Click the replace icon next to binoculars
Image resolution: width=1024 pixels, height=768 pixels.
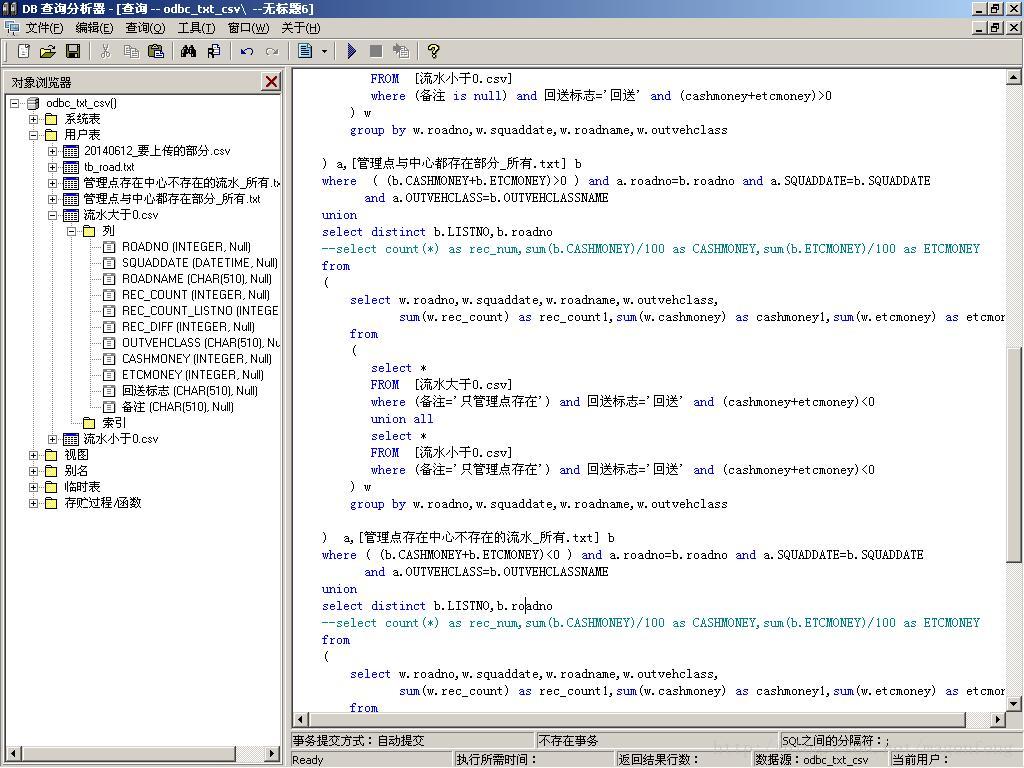pos(214,51)
